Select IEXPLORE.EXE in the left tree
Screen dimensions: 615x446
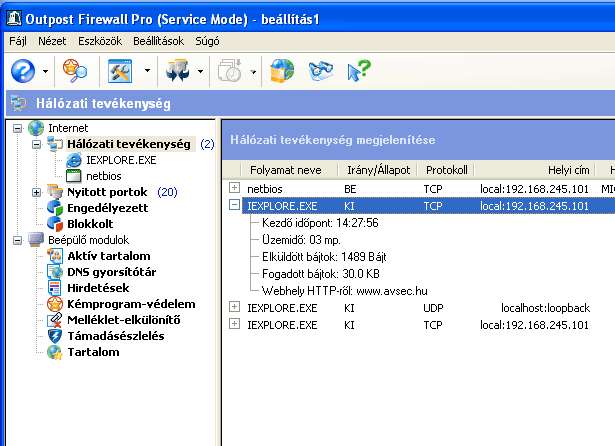tap(121, 160)
